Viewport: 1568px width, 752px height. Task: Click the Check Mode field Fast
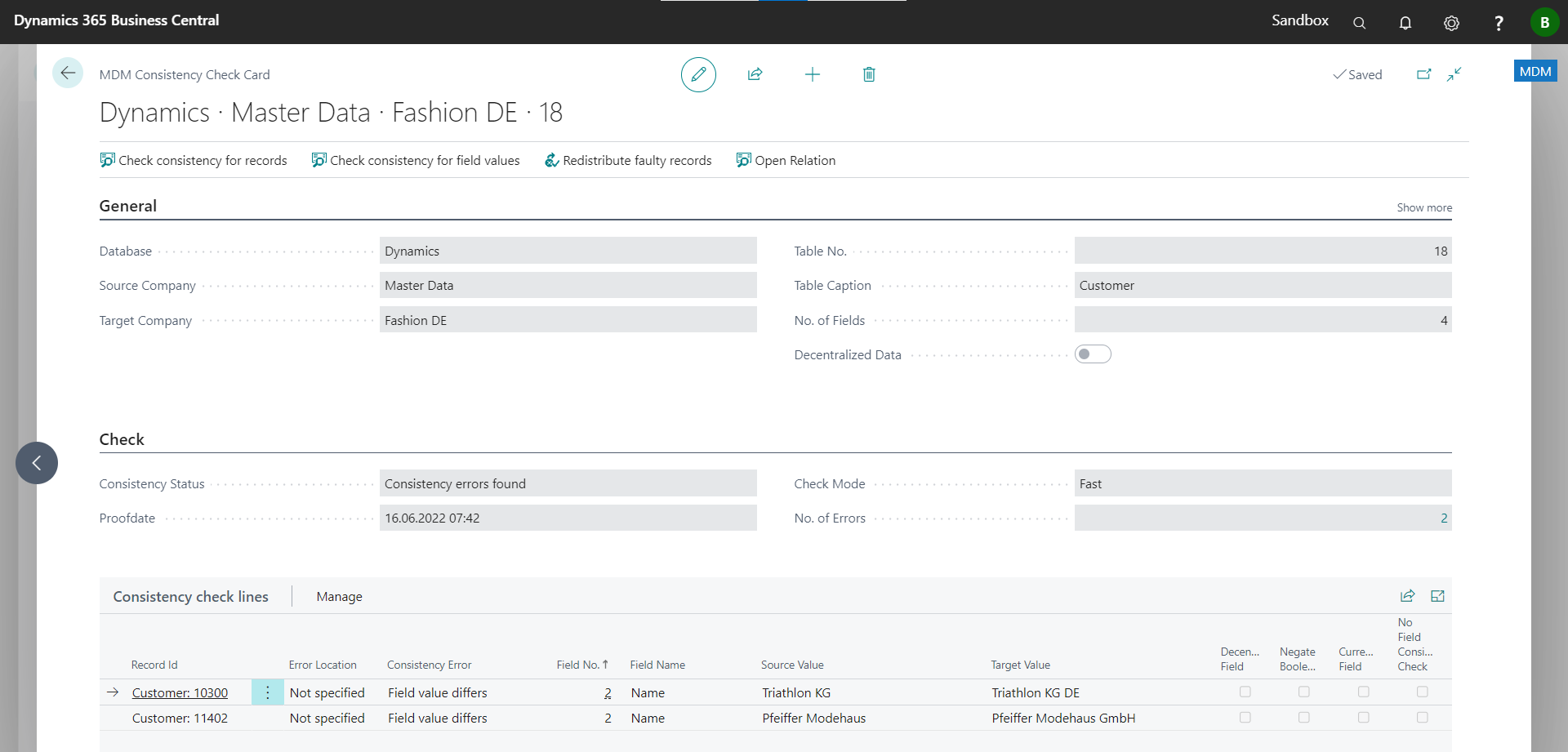(1263, 483)
